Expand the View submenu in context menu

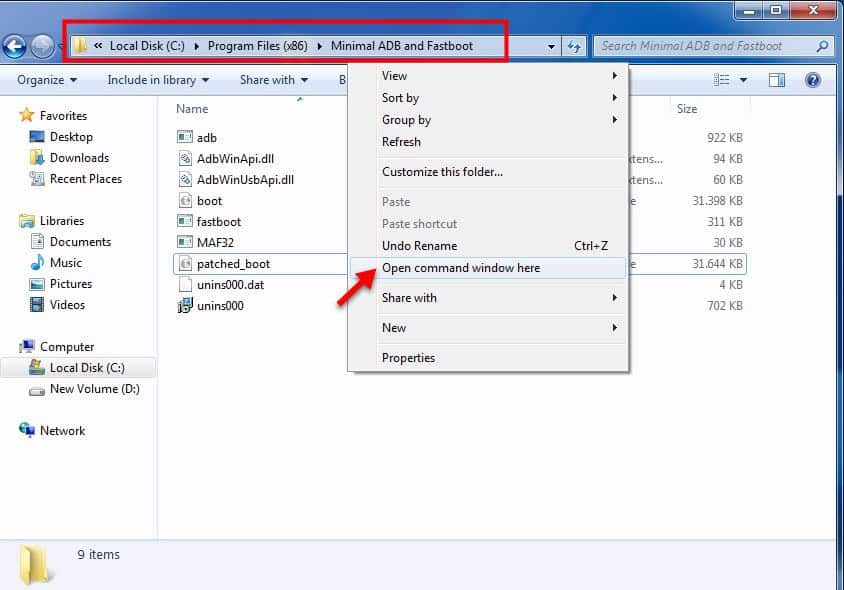click(x=488, y=76)
